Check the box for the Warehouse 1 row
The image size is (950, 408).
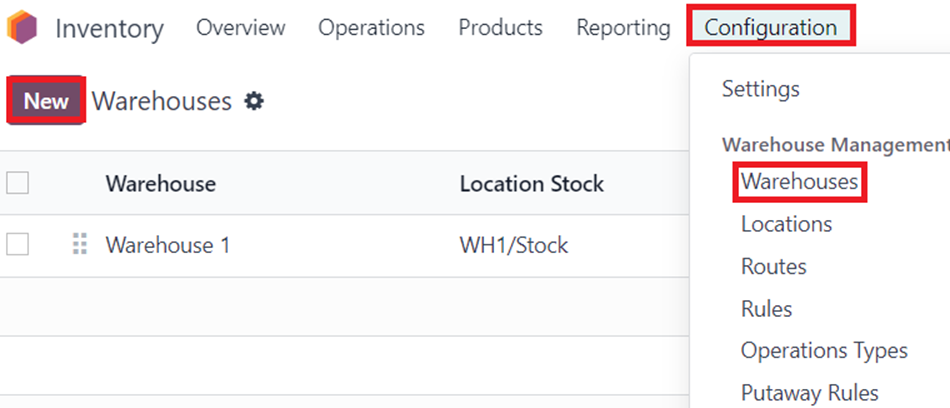(18, 244)
